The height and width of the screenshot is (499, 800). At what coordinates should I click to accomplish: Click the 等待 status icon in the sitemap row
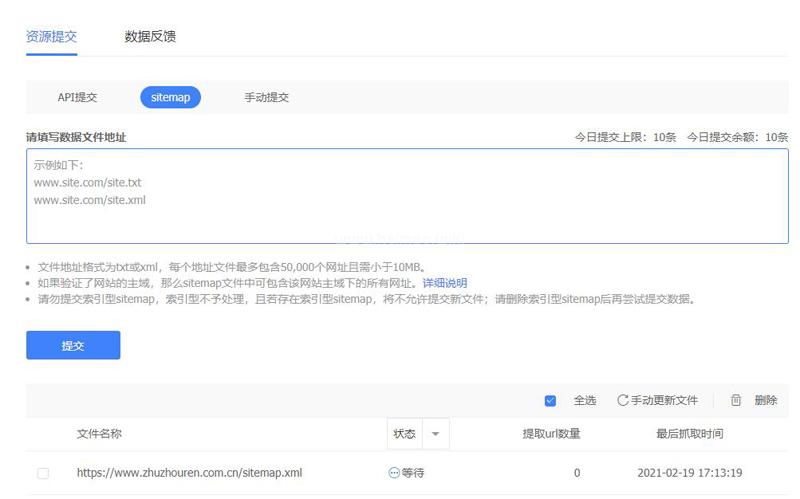pos(393,472)
